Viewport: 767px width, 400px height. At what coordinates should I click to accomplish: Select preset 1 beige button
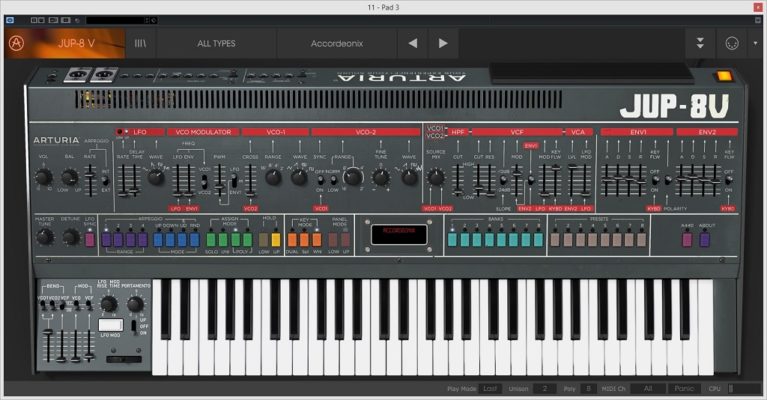point(555,240)
